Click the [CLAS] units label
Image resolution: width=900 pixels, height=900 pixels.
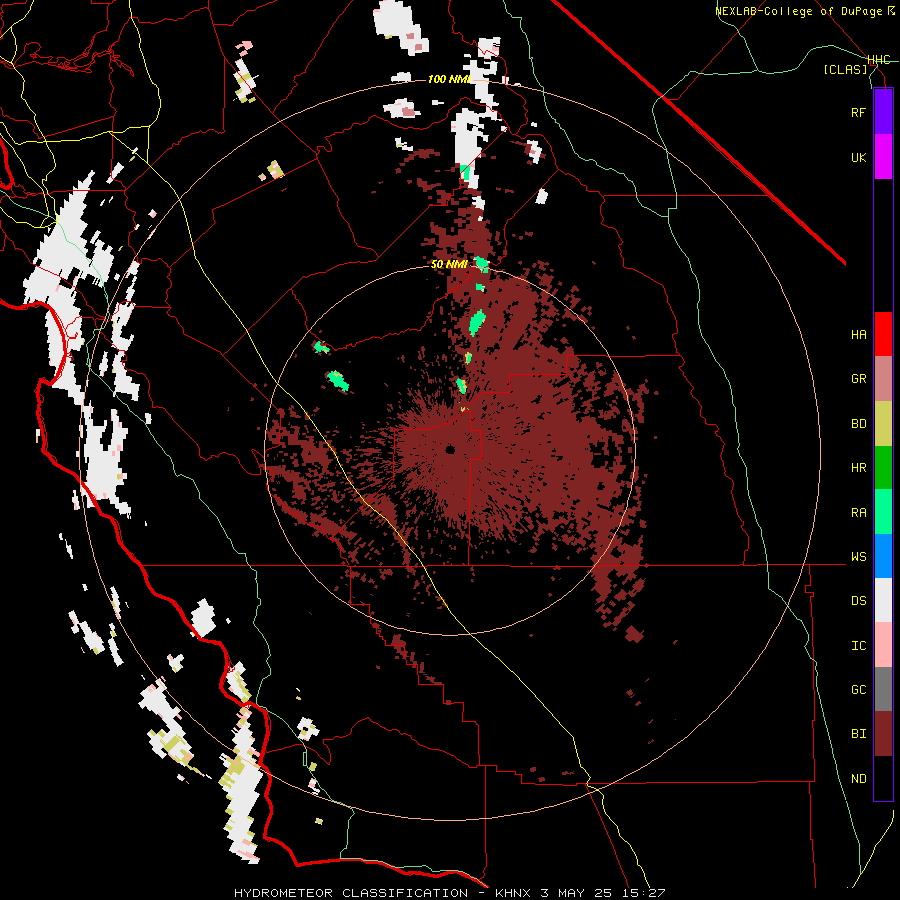(845, 70)
